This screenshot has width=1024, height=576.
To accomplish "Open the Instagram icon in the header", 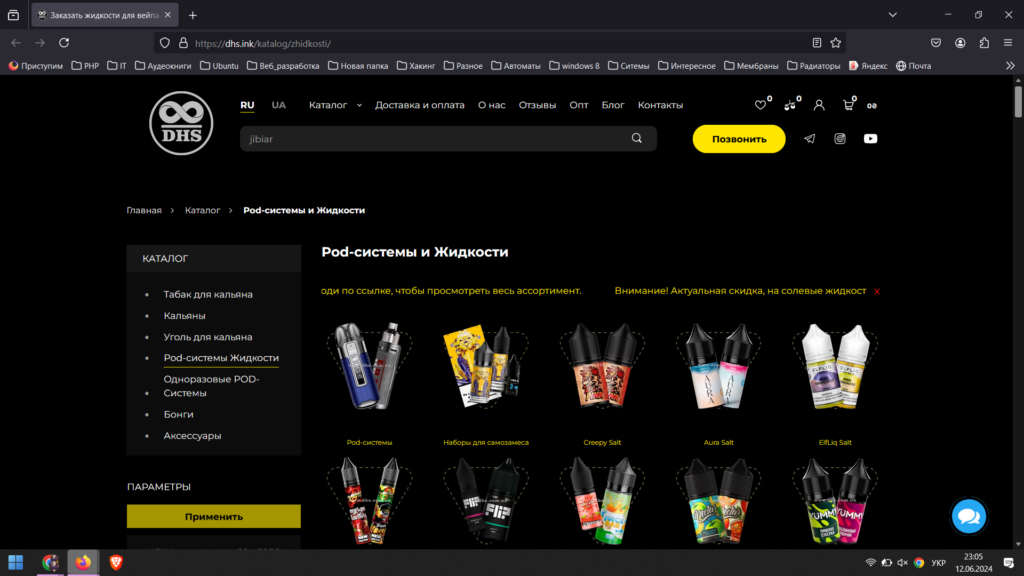I will coord(840,138).
